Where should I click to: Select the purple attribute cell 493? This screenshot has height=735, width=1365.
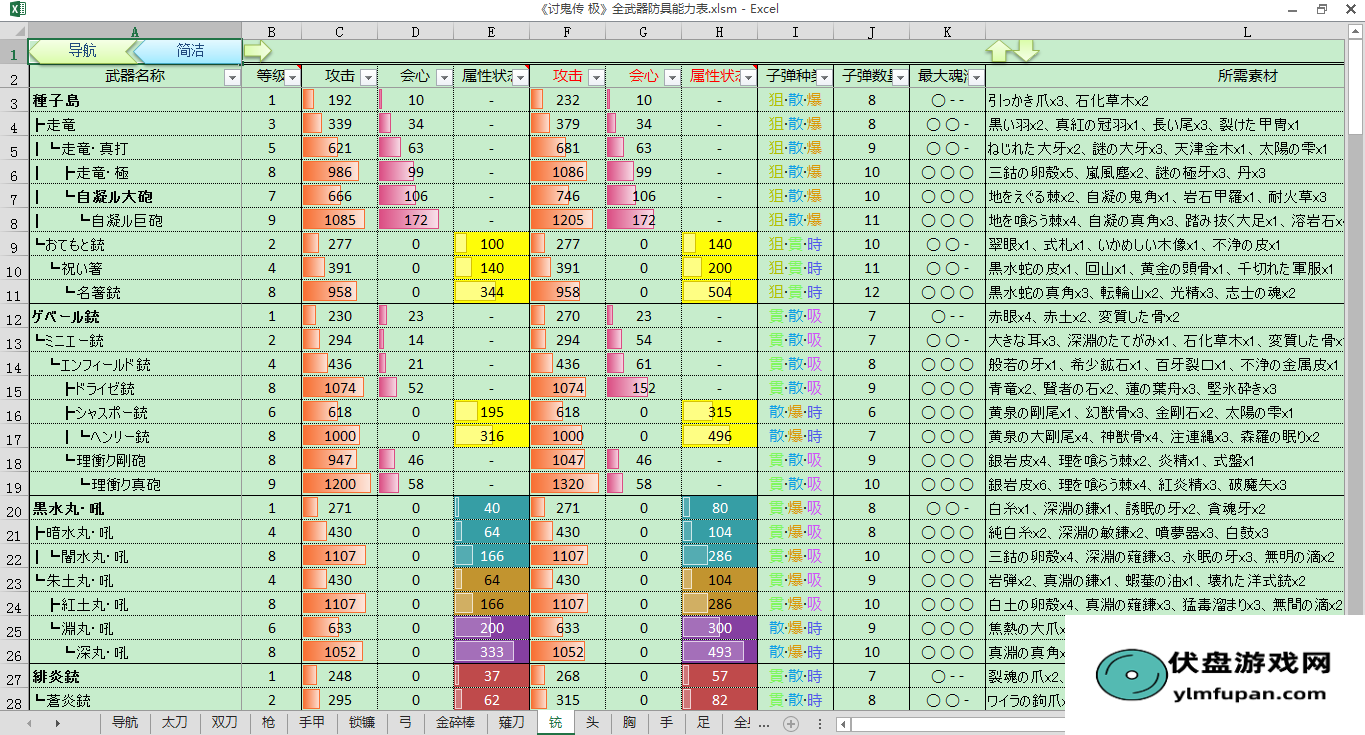(x=719, y=652)
